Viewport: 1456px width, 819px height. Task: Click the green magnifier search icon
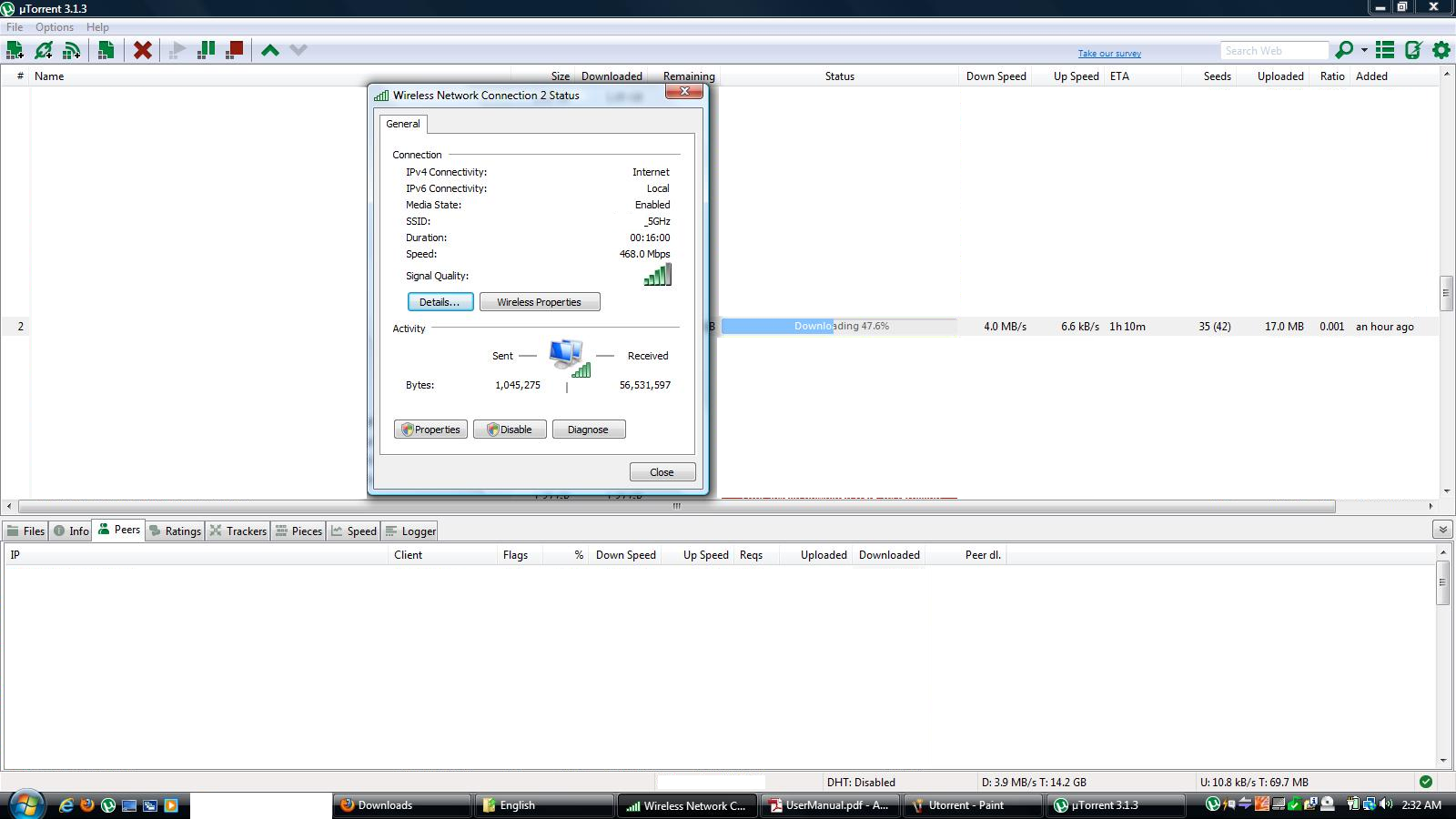click(x=1343, y=51)
